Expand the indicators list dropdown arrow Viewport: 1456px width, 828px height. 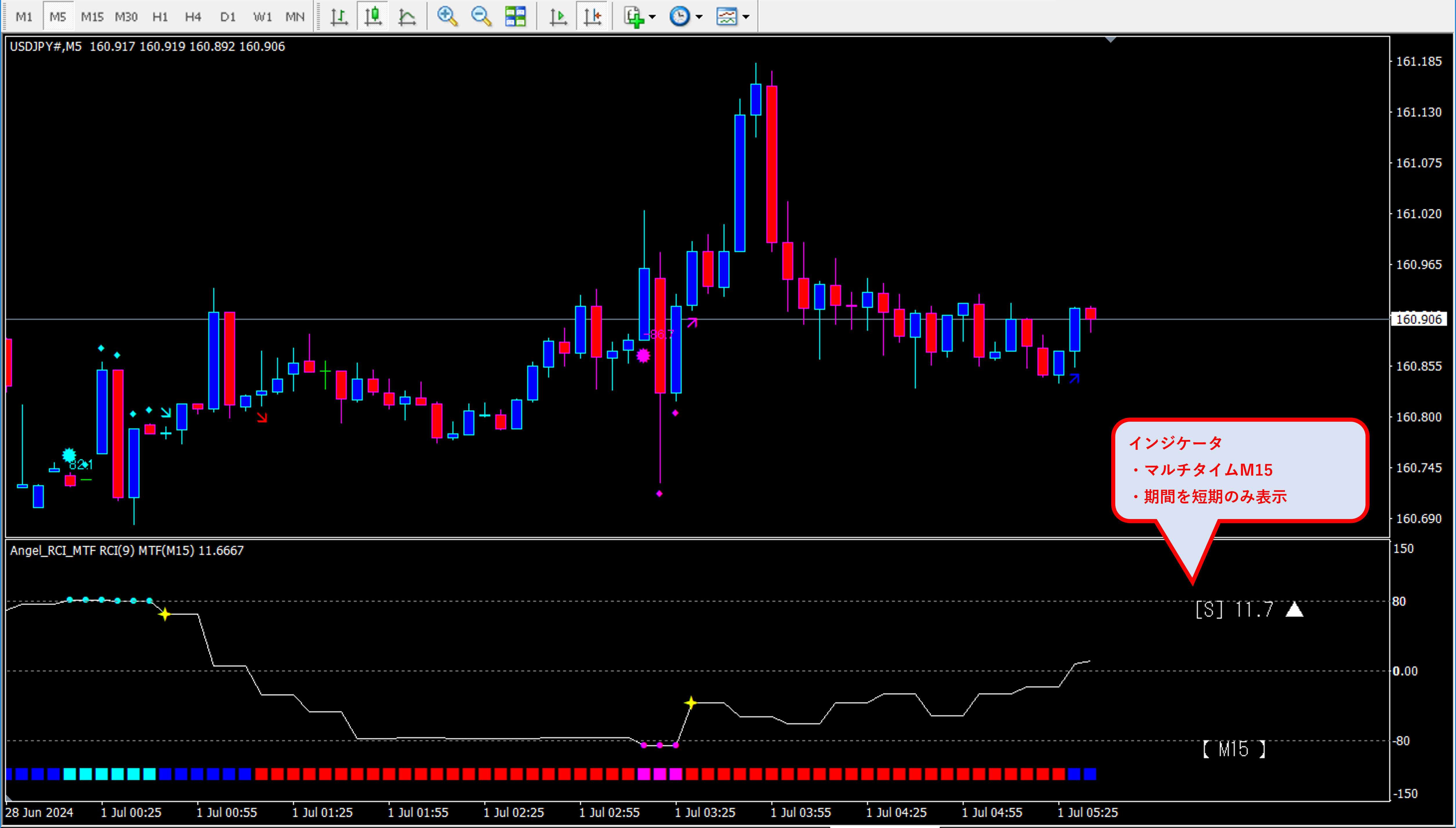tap(653, 17)
